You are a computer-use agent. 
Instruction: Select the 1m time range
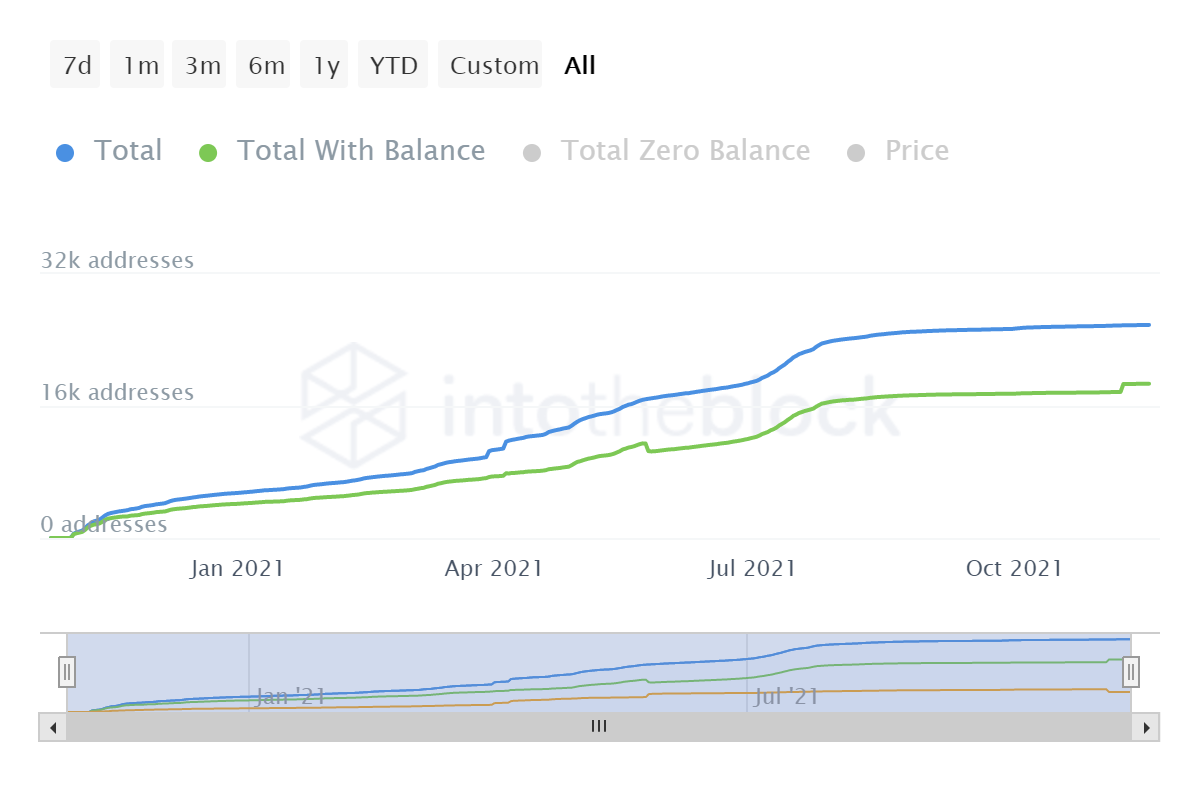point(141,66)
